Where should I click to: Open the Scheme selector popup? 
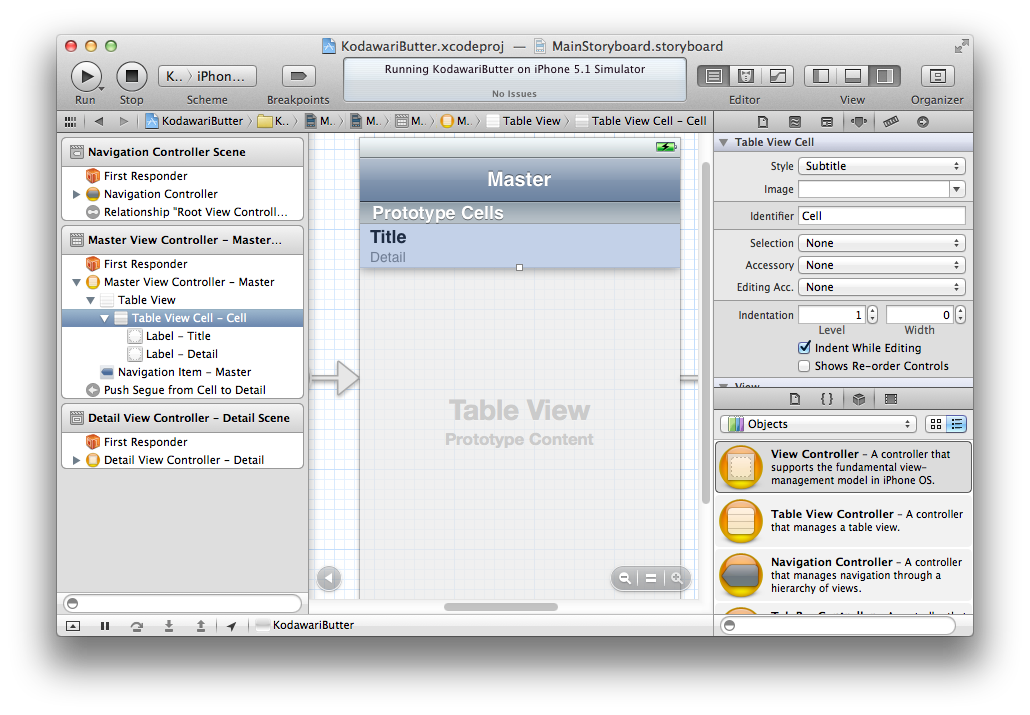pyautogui.click(x=207, y=76)
